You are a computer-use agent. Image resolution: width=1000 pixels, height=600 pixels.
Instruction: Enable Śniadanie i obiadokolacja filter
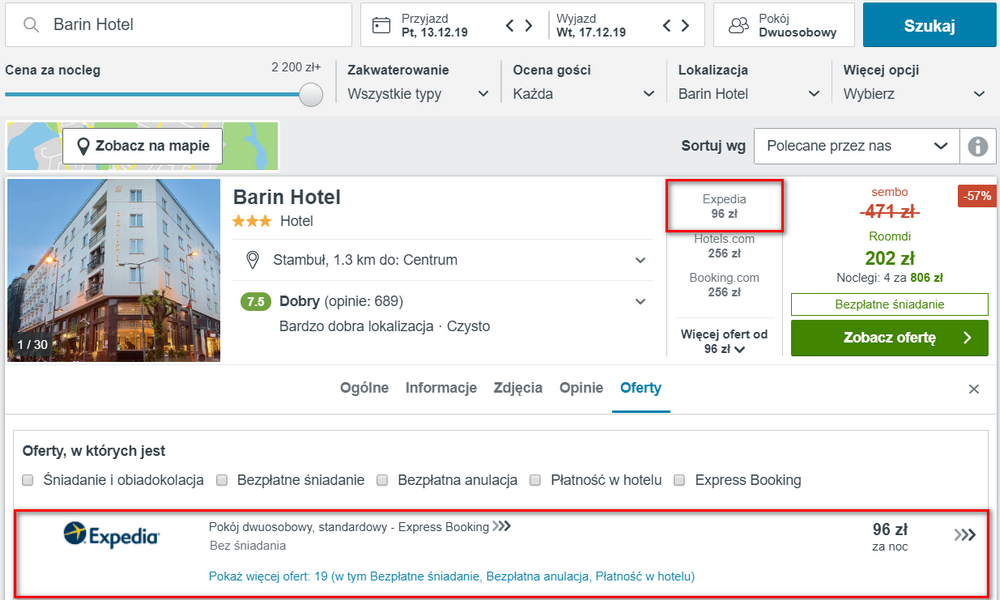28,480
